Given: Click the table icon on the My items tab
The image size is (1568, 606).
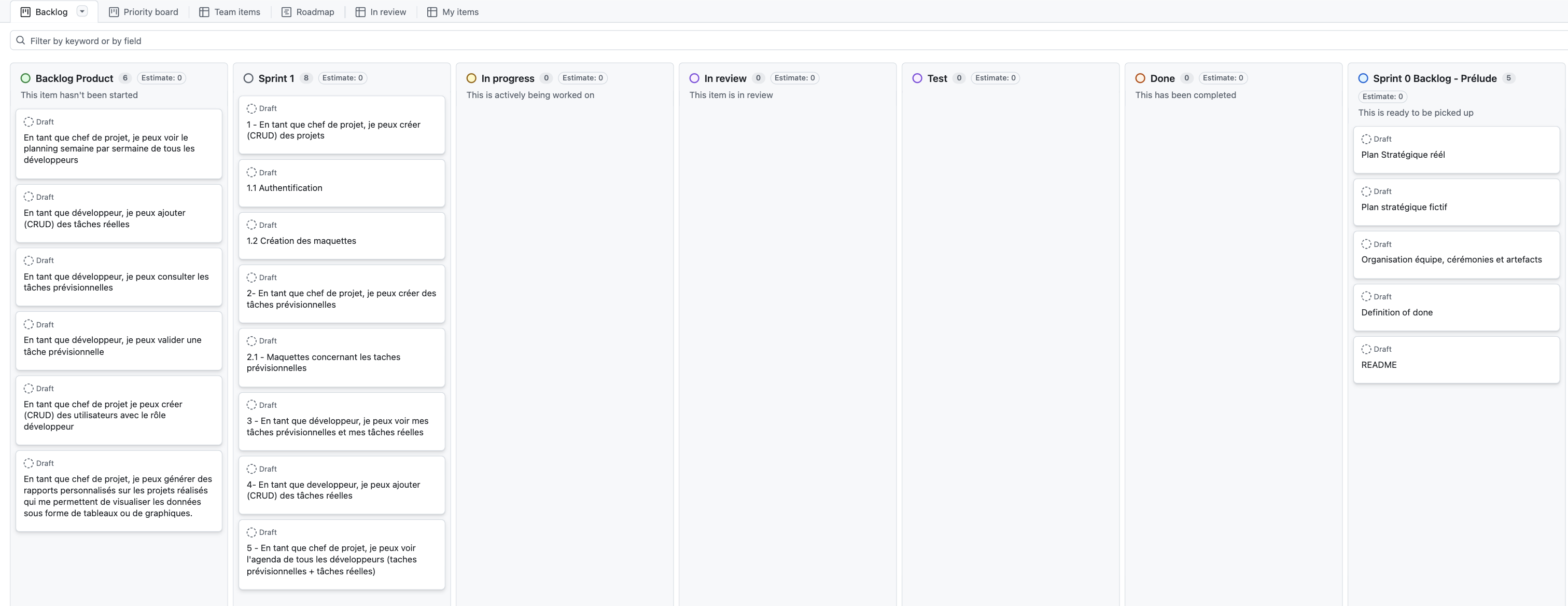Looking at the screenshot, I should click(x=432, y=11).
